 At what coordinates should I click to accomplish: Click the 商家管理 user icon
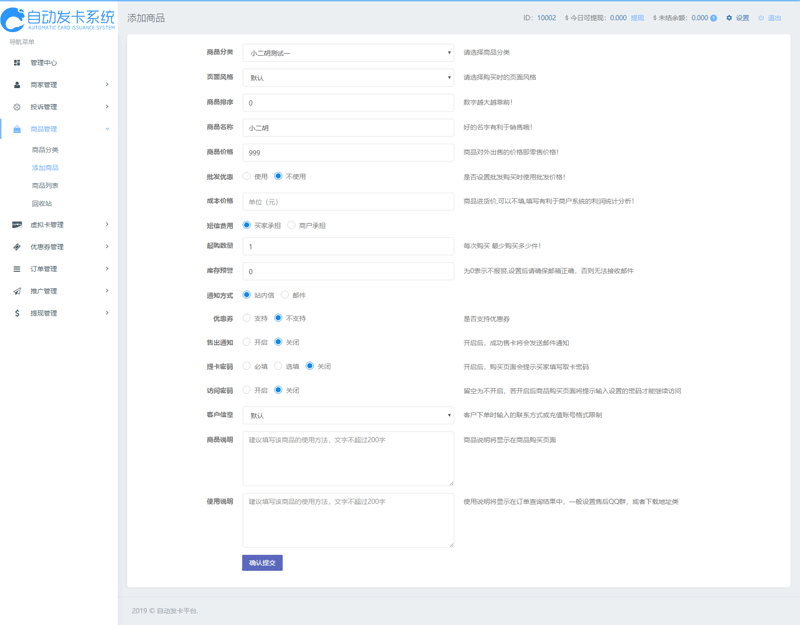coord(17,85)
